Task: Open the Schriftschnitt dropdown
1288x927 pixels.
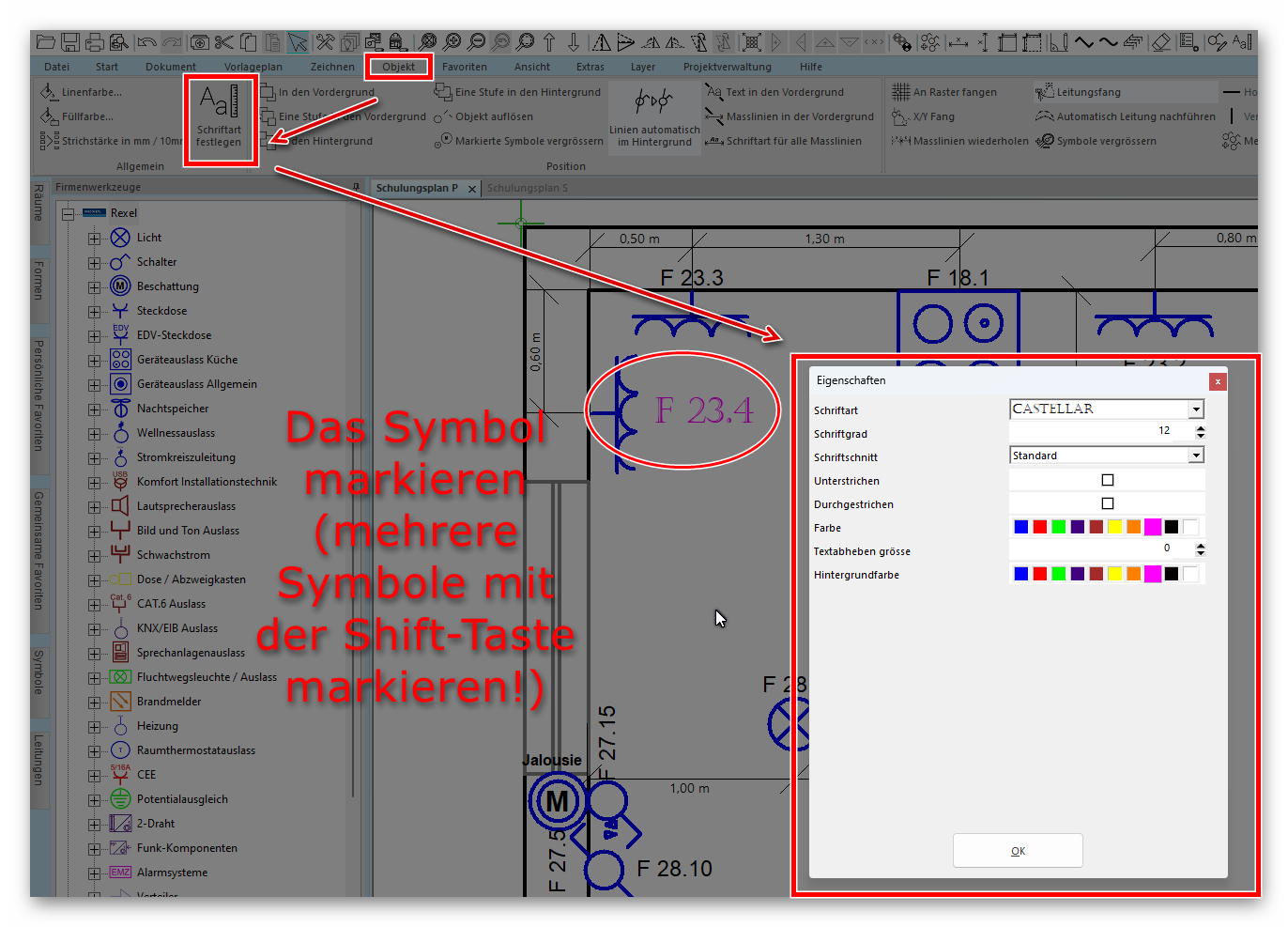Action: pyautogui.click(x=1196, y=456)
